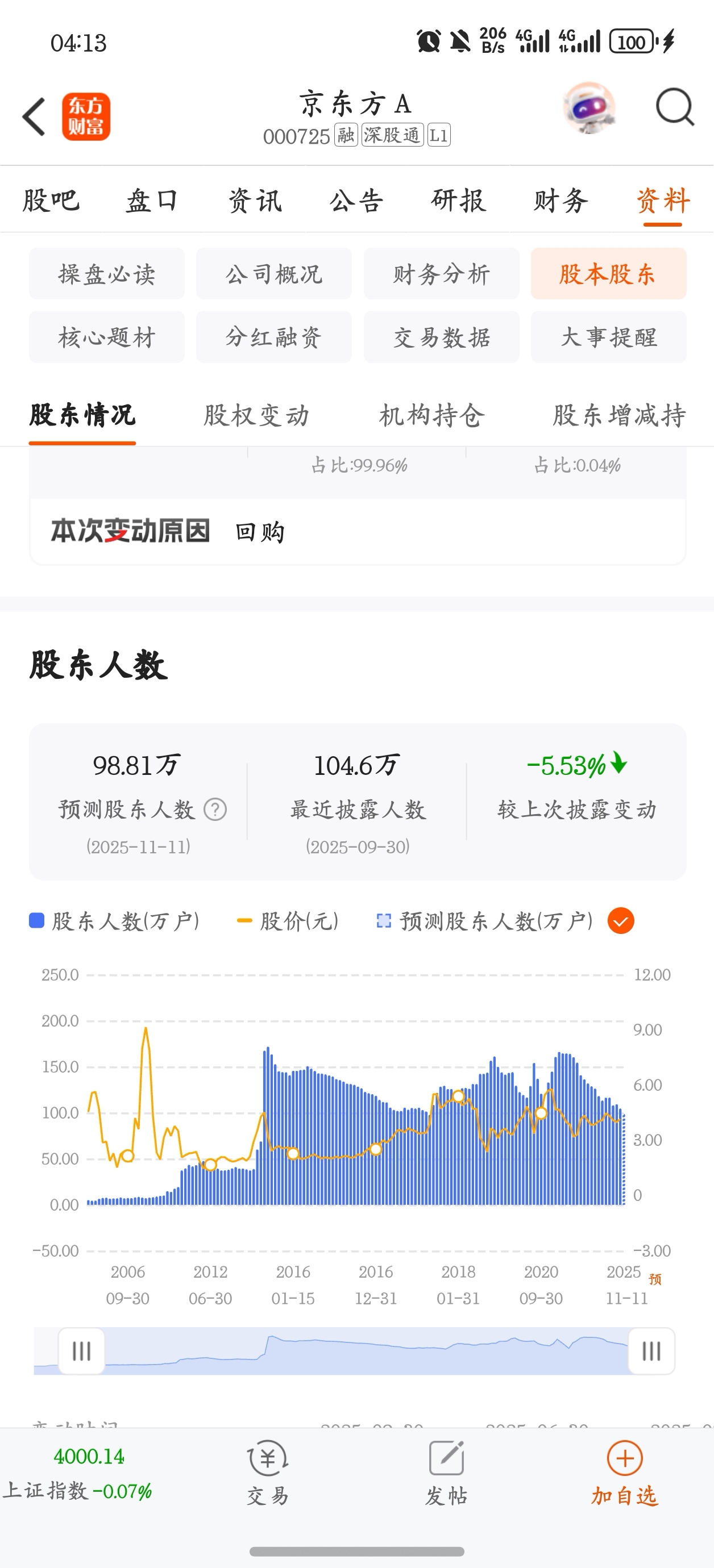Open 大事提醒 section

609,336
